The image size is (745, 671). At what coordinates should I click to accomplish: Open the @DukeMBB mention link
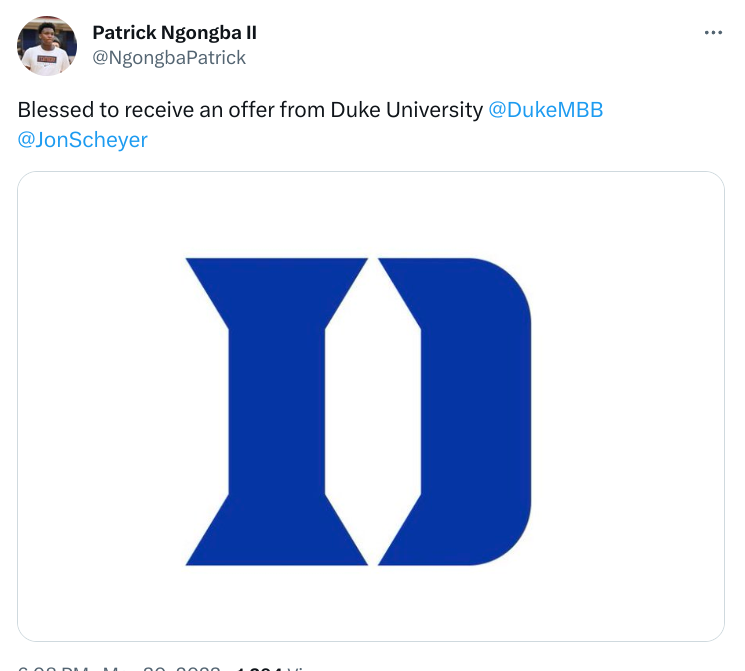[x=546, y=110]
